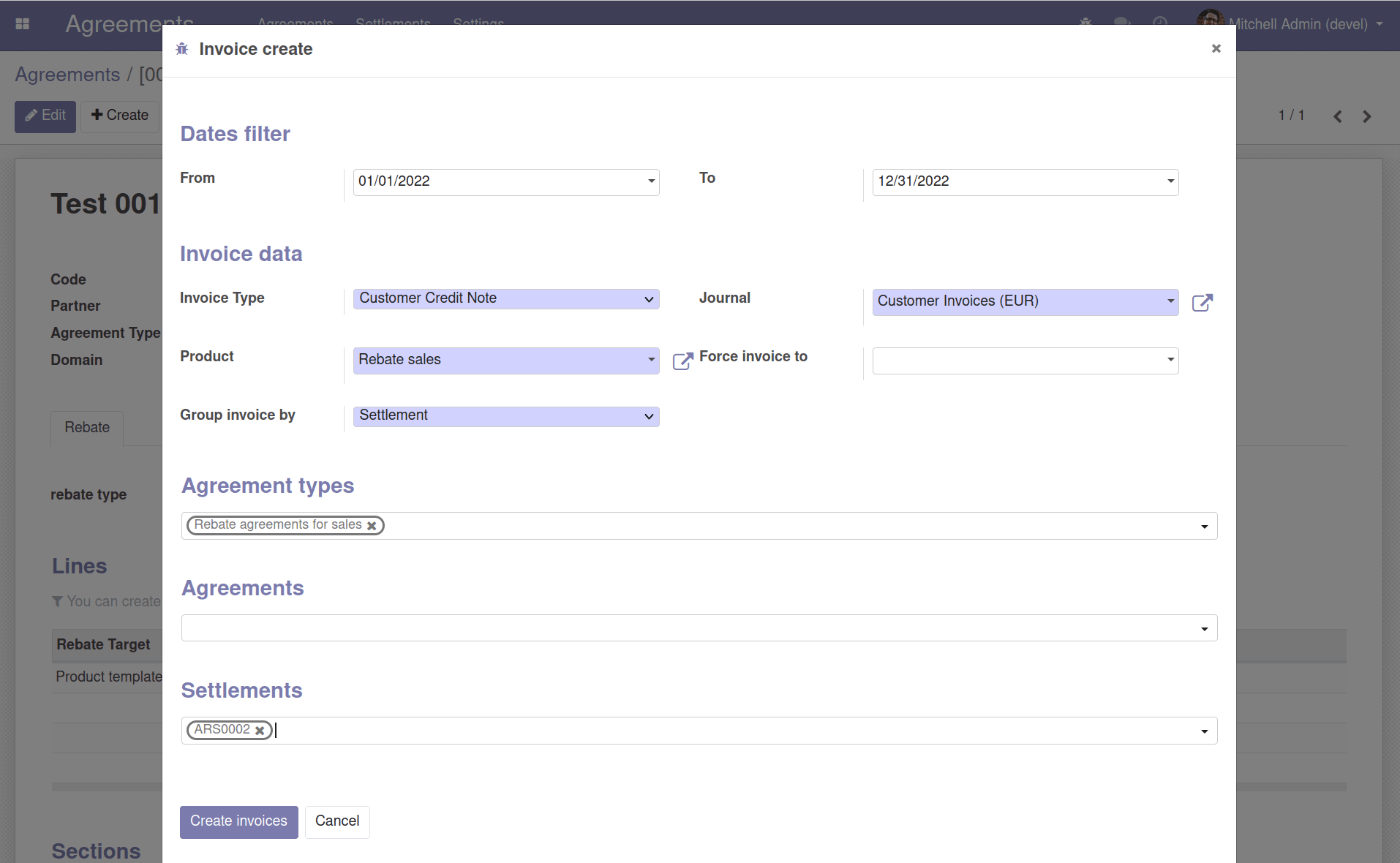Remove Rebate agreements for sales tag

point(372,526)
